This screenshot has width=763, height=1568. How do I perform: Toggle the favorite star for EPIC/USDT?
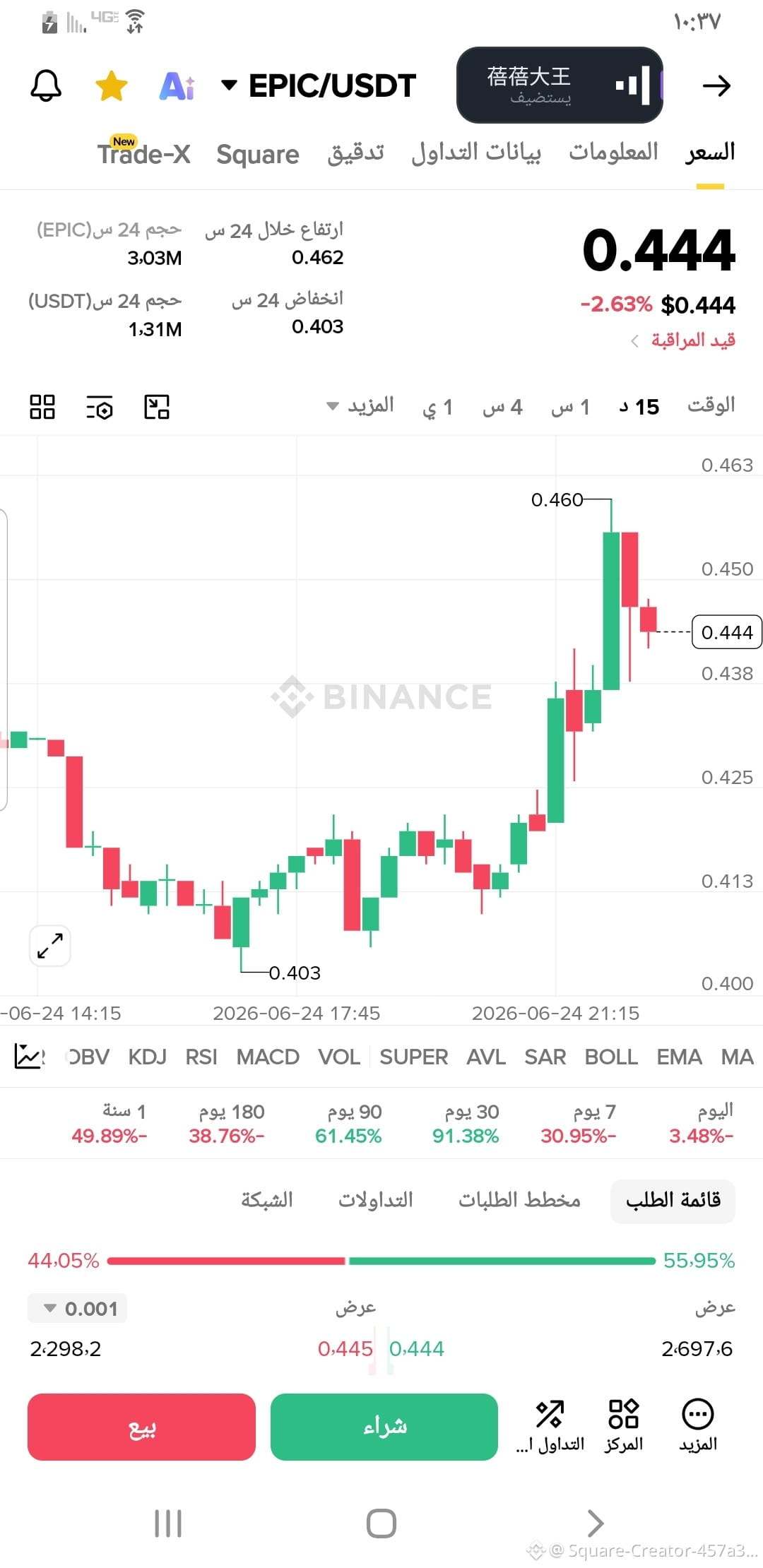coord(111,86)
